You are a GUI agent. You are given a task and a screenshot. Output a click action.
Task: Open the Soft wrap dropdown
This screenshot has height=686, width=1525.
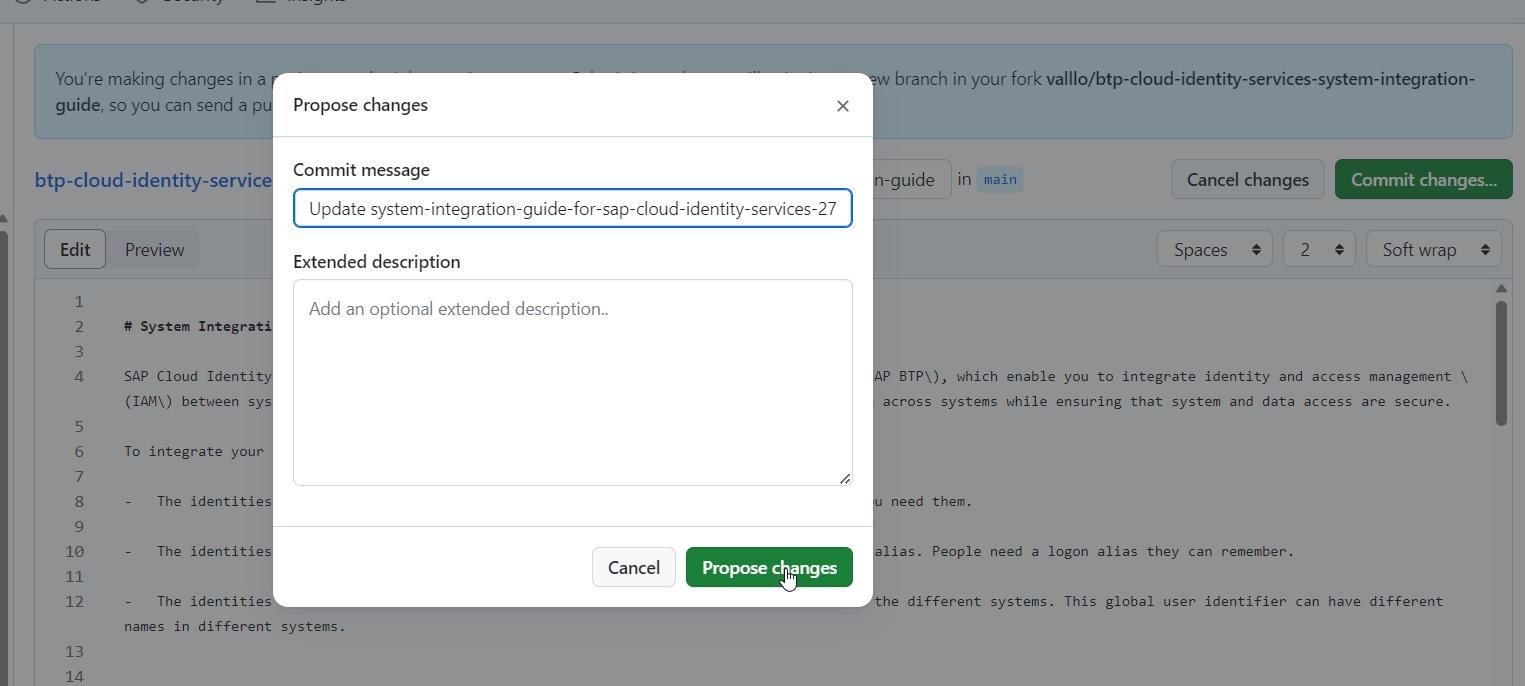pos(1432,249)
